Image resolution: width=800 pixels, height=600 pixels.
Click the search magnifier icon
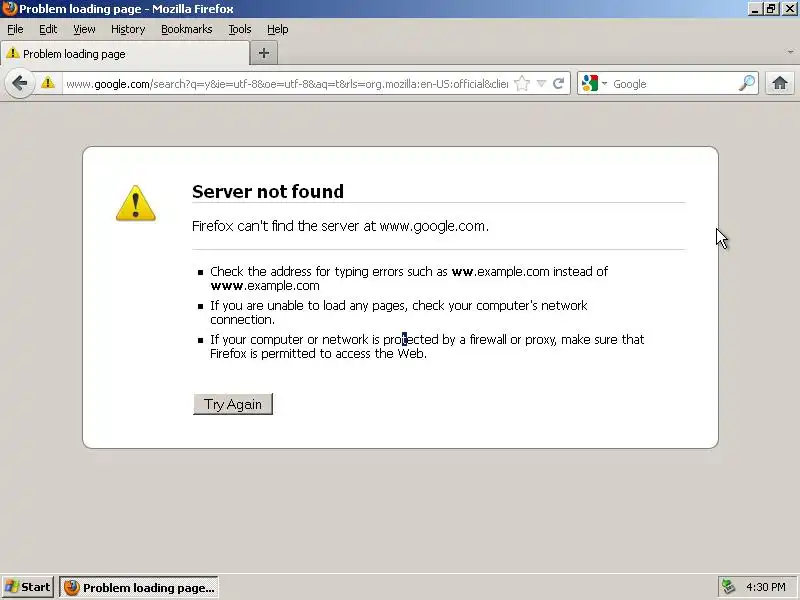tap(747, 83)
